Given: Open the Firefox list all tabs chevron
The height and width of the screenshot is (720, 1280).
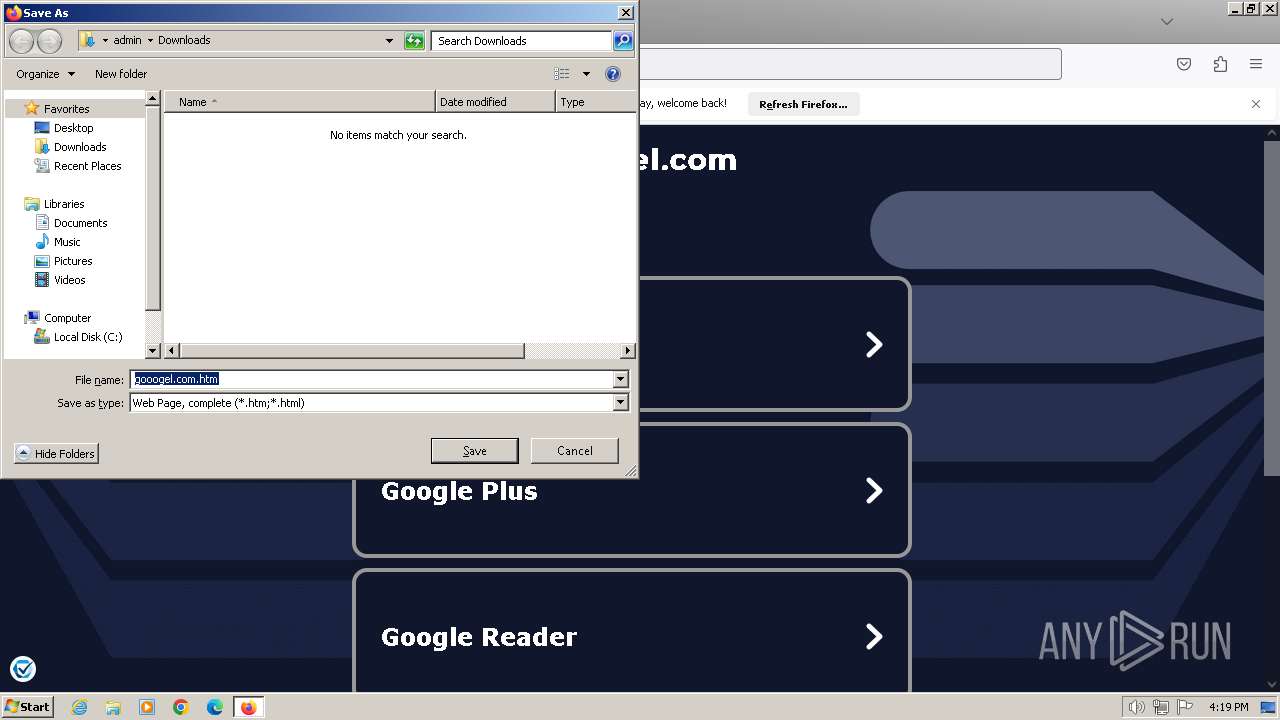Looking at the screenshot, I should click(x=1166, y=21).
